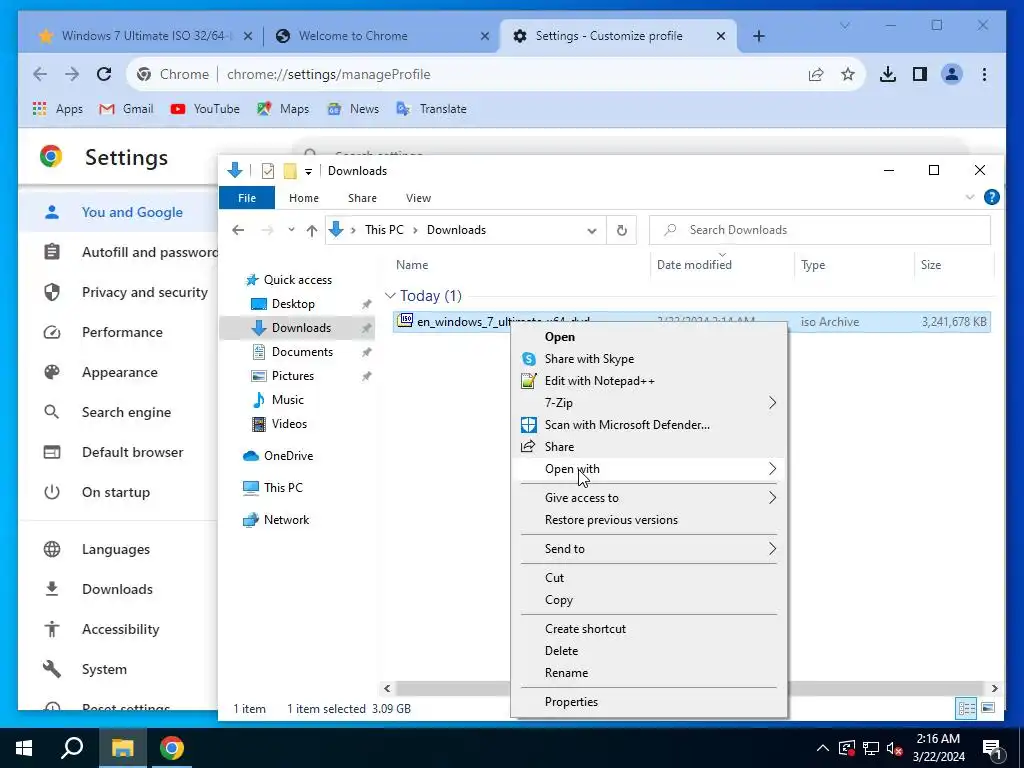
Task: Open Apps bookmark shortcut
Action: pos(57,109)
